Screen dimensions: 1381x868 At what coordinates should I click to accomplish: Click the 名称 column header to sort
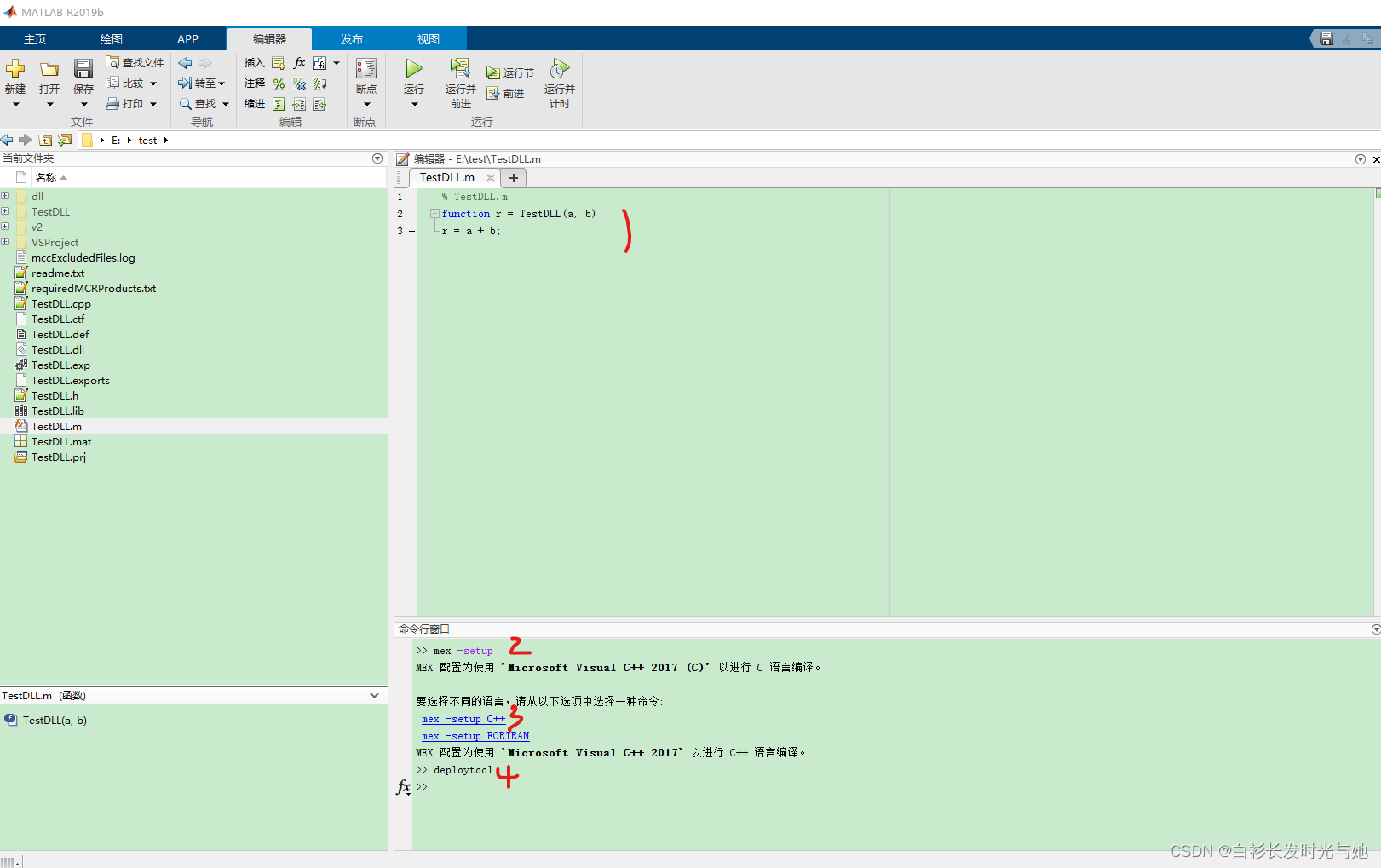pyautogui.click(x=46, y=177)
